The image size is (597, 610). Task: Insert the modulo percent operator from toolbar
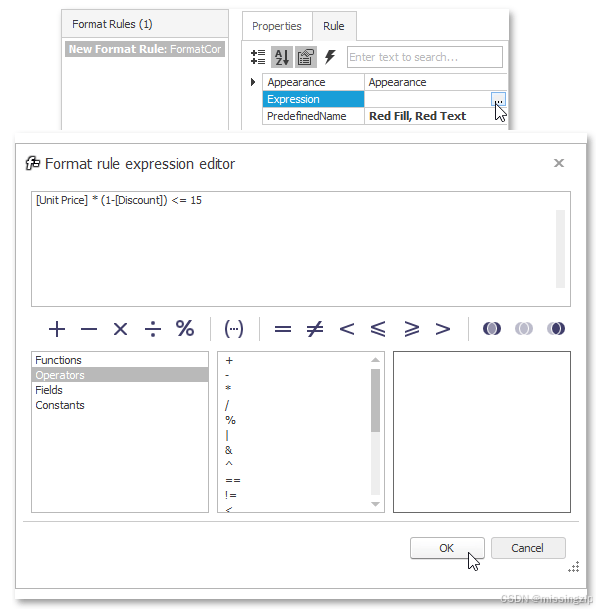(185, 329)
